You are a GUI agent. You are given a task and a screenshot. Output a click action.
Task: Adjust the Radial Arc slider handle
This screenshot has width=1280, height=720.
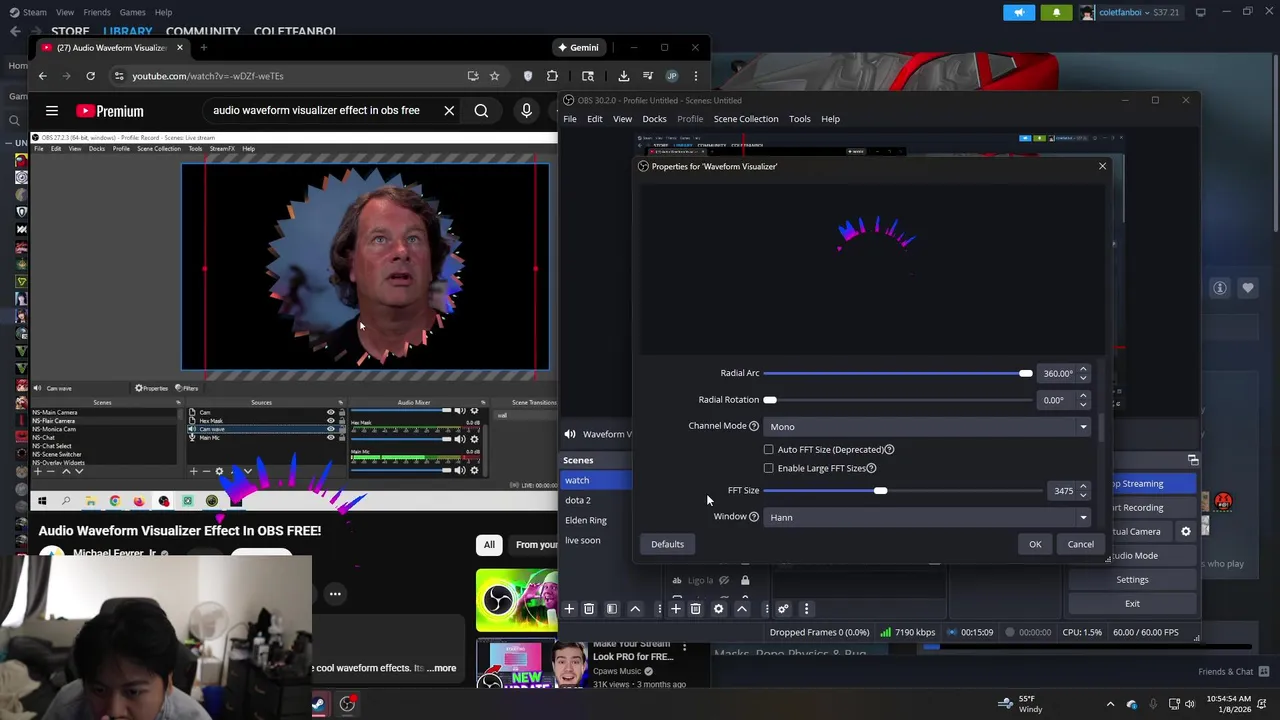pos(1025,374)
